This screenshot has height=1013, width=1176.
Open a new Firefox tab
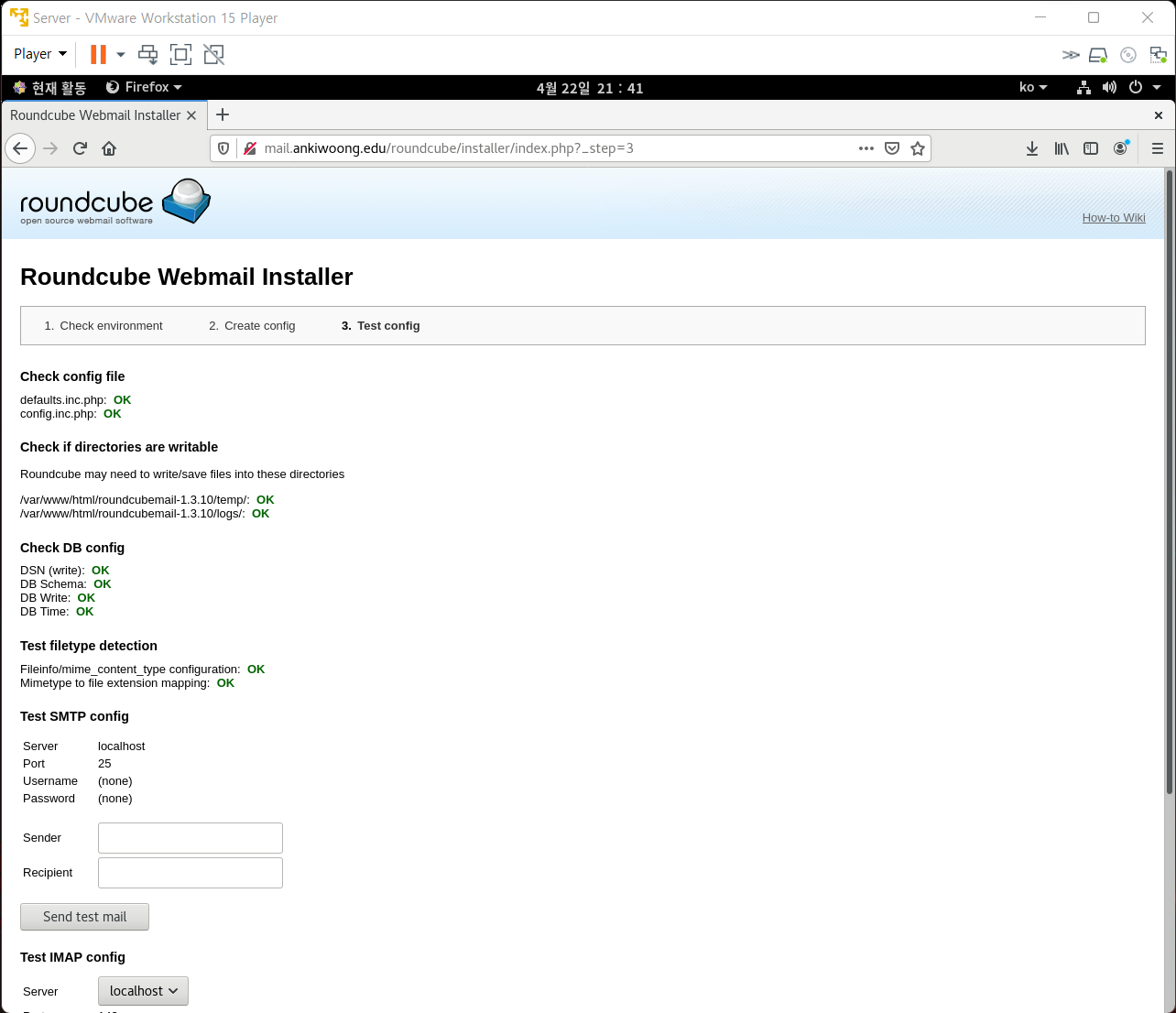(223, 114)
